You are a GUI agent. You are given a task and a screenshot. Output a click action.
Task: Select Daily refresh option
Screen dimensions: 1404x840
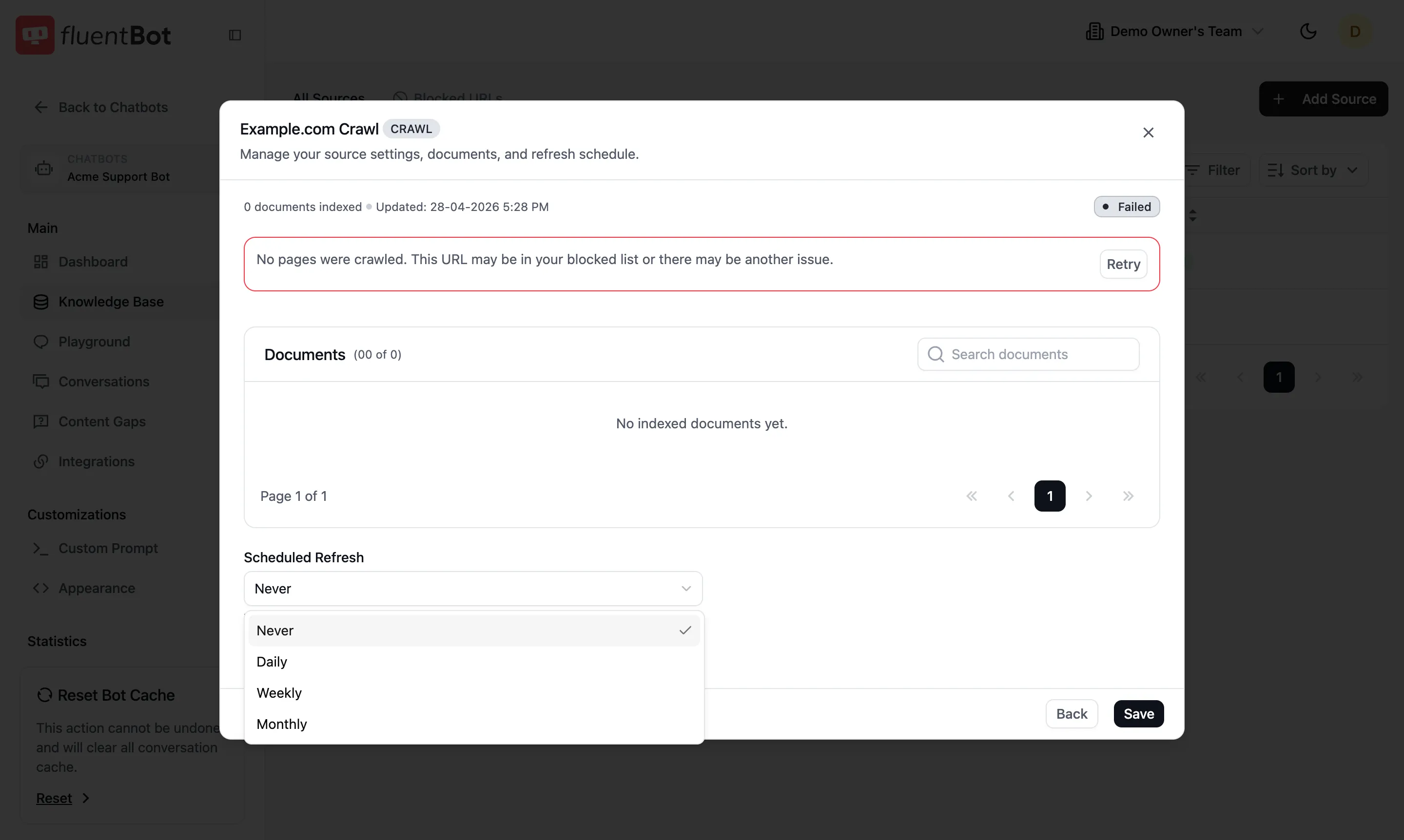(474, 662)
